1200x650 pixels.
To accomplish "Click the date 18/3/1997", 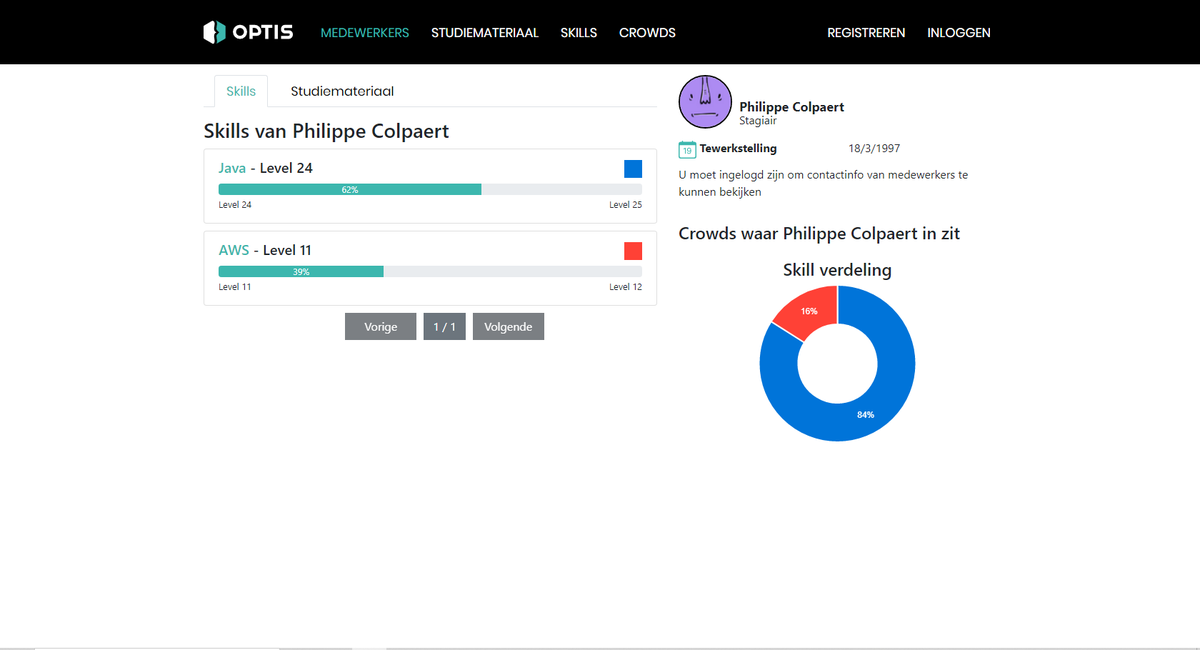I will (874, 149).
